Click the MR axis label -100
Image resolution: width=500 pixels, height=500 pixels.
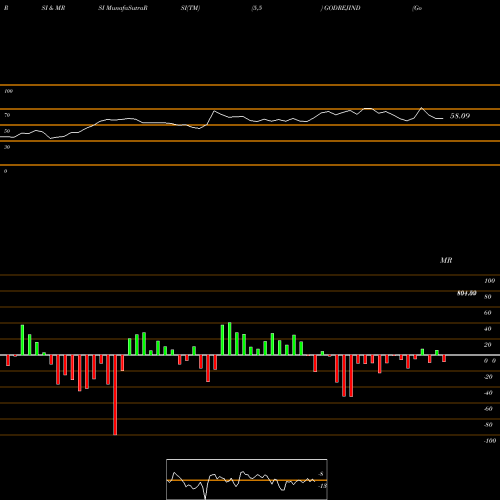tap(490, 441)
